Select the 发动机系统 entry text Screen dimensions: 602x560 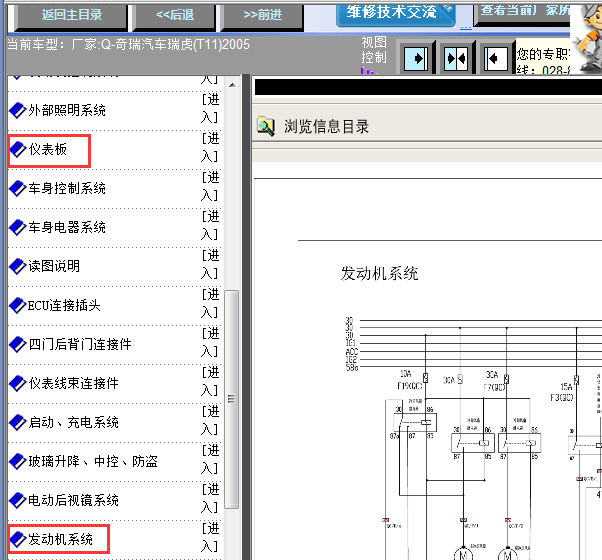click(x=60, y=540)
